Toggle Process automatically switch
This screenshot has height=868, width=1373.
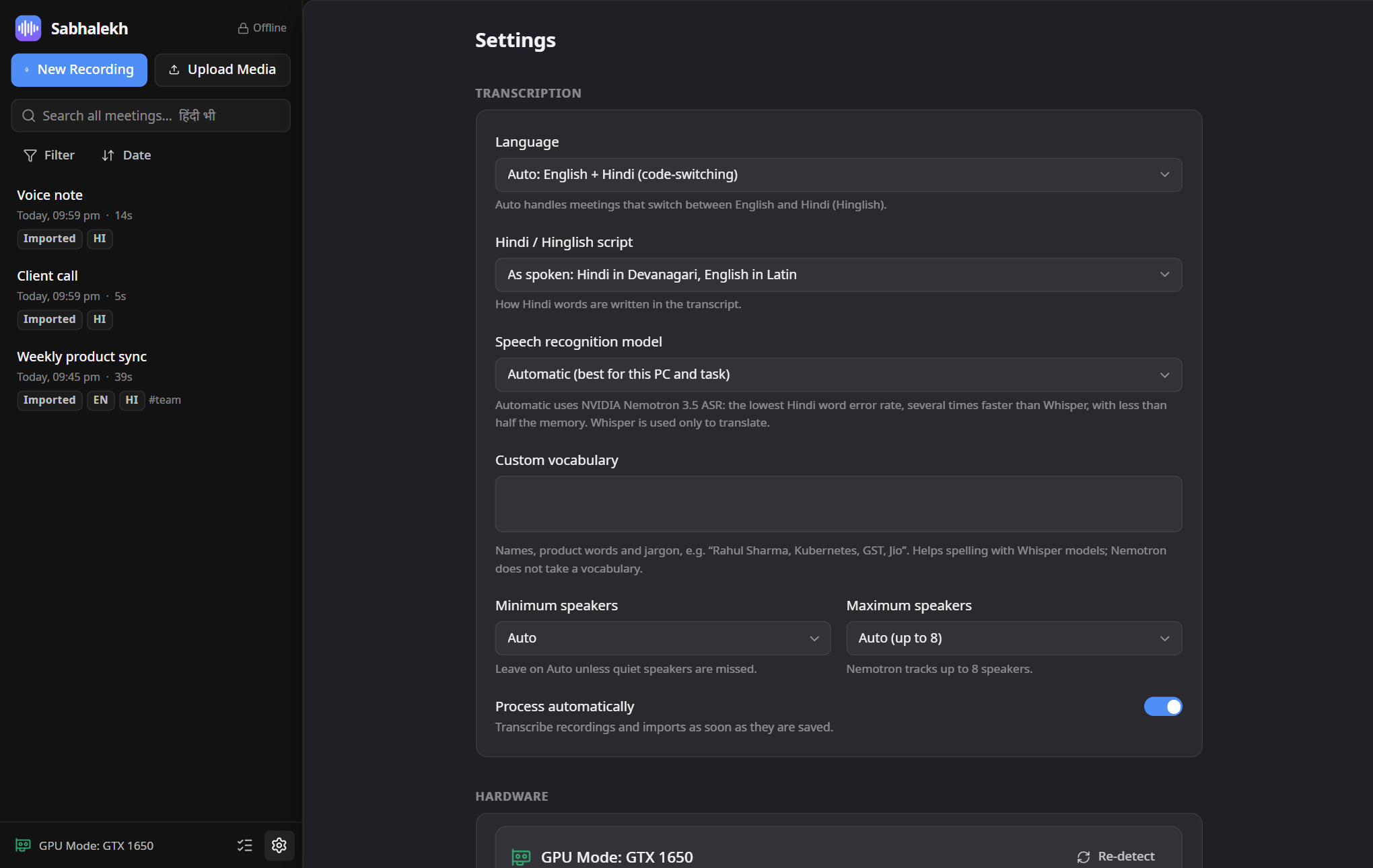[1163, 707]
